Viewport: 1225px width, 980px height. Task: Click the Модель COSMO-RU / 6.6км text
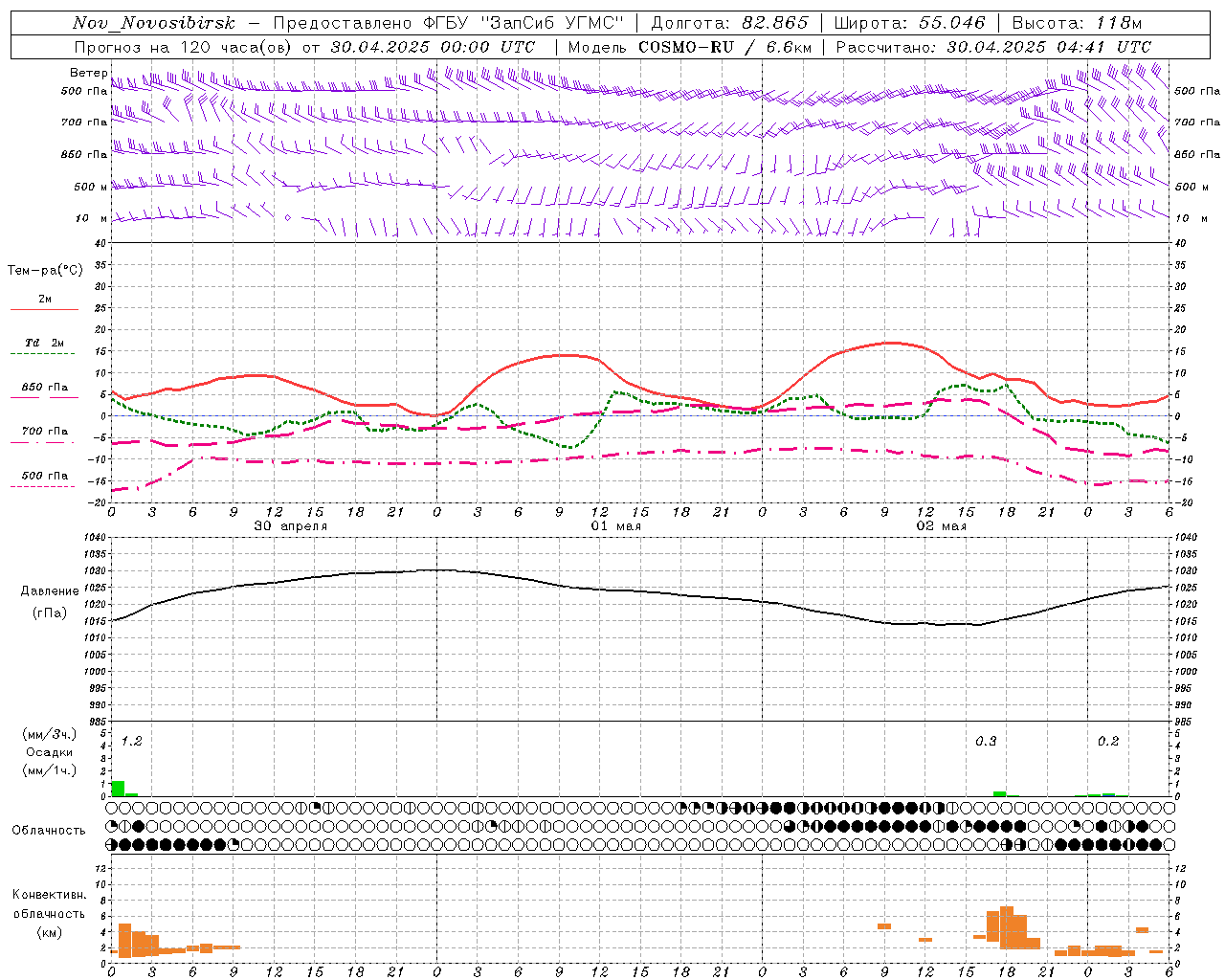(690, 47)
